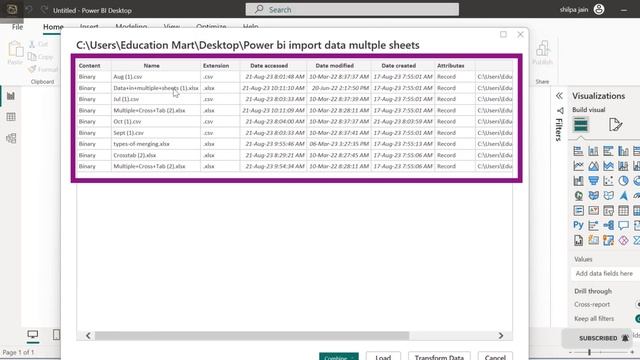Select the Paginated report visual
Image resolution: width=640 pixels, height=360 pixels.
[x=578, y=240]
